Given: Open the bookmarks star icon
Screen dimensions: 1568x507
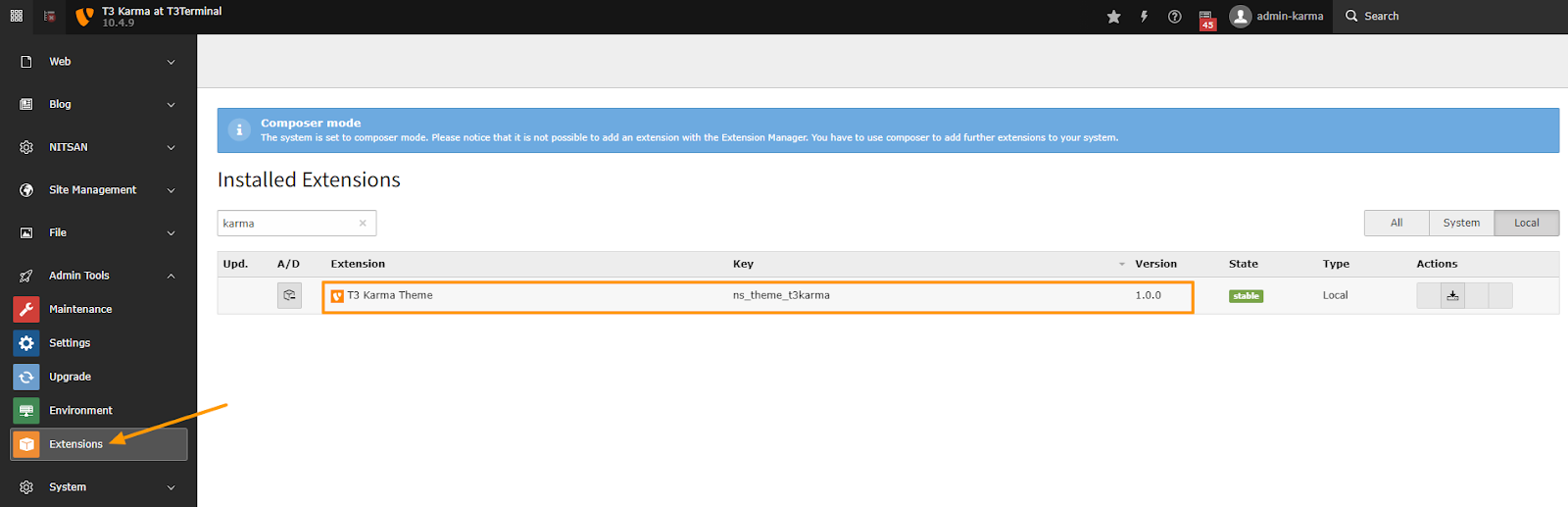Looking at the screenshot, I should click(1114, 17).
